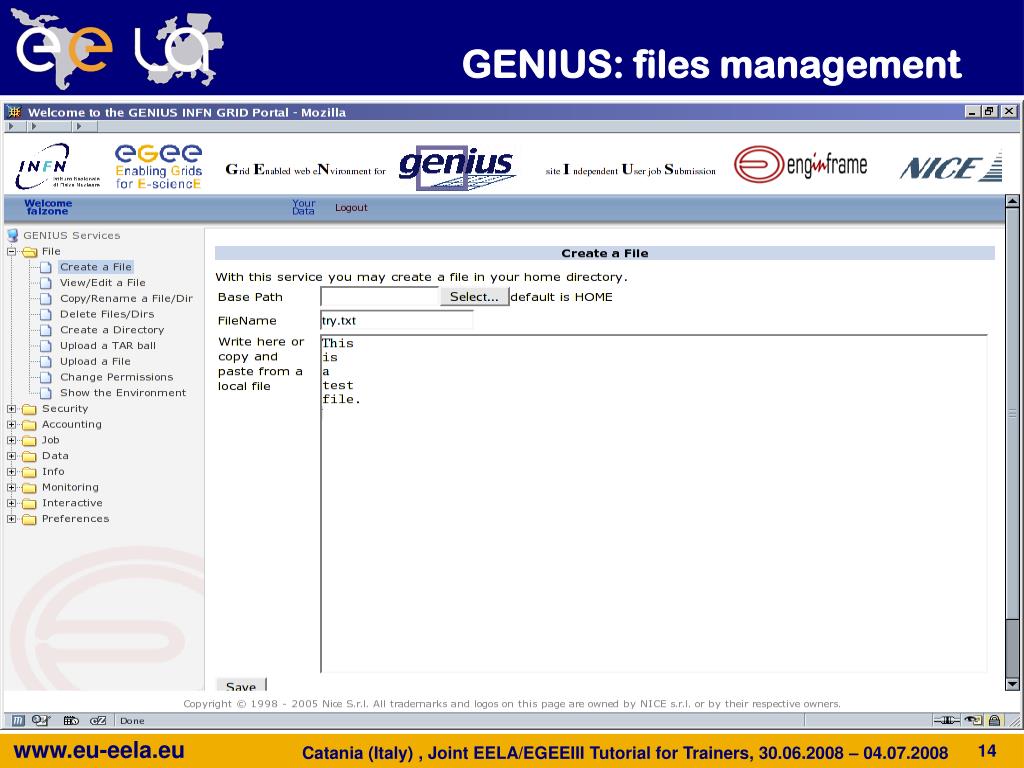Click the Interactive folder icon
The height and width of the screenshot is (768, 1024).
[x=29, y=504]
